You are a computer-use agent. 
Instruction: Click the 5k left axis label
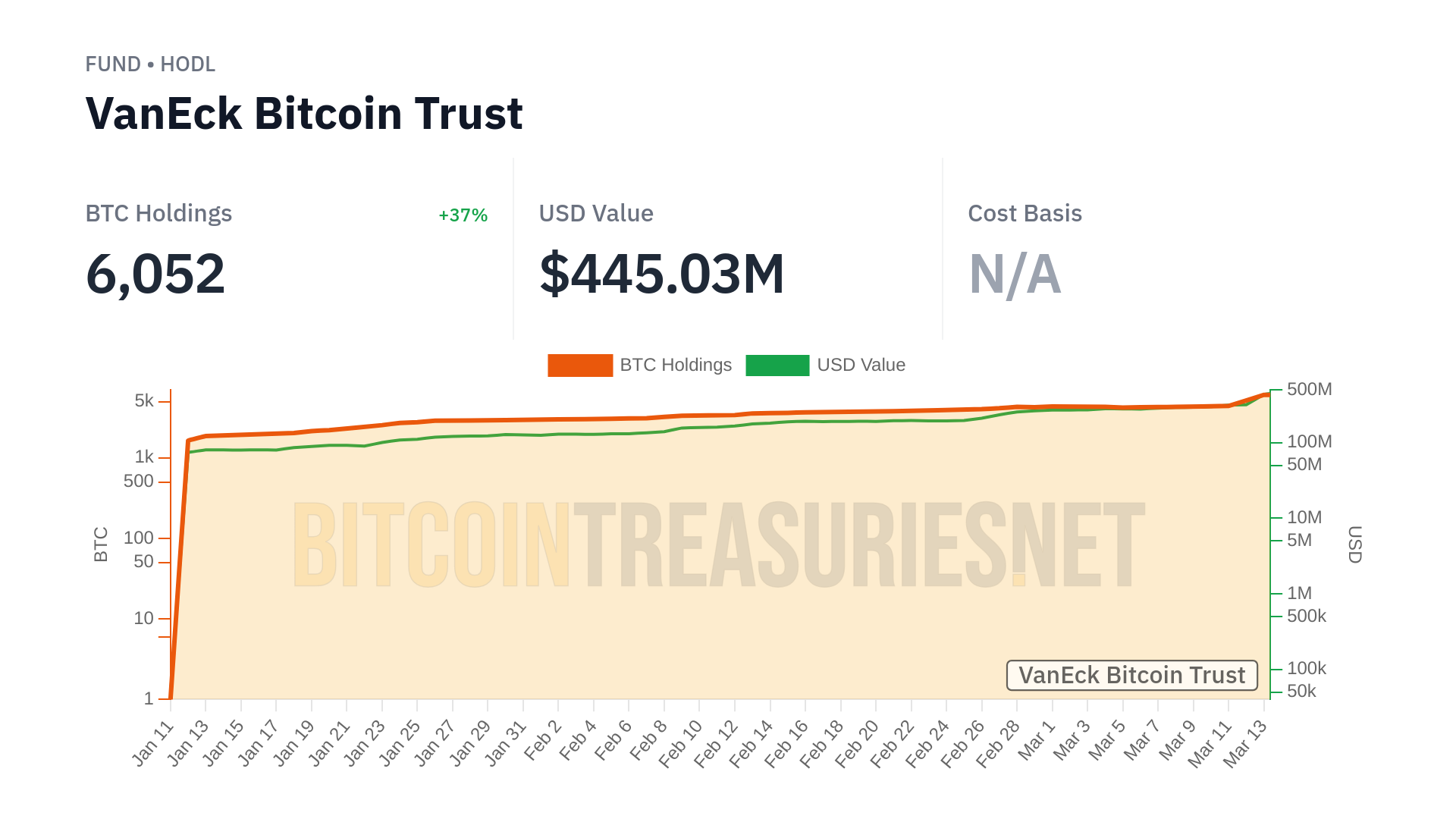pyautogui.click(x=144, y=400)
